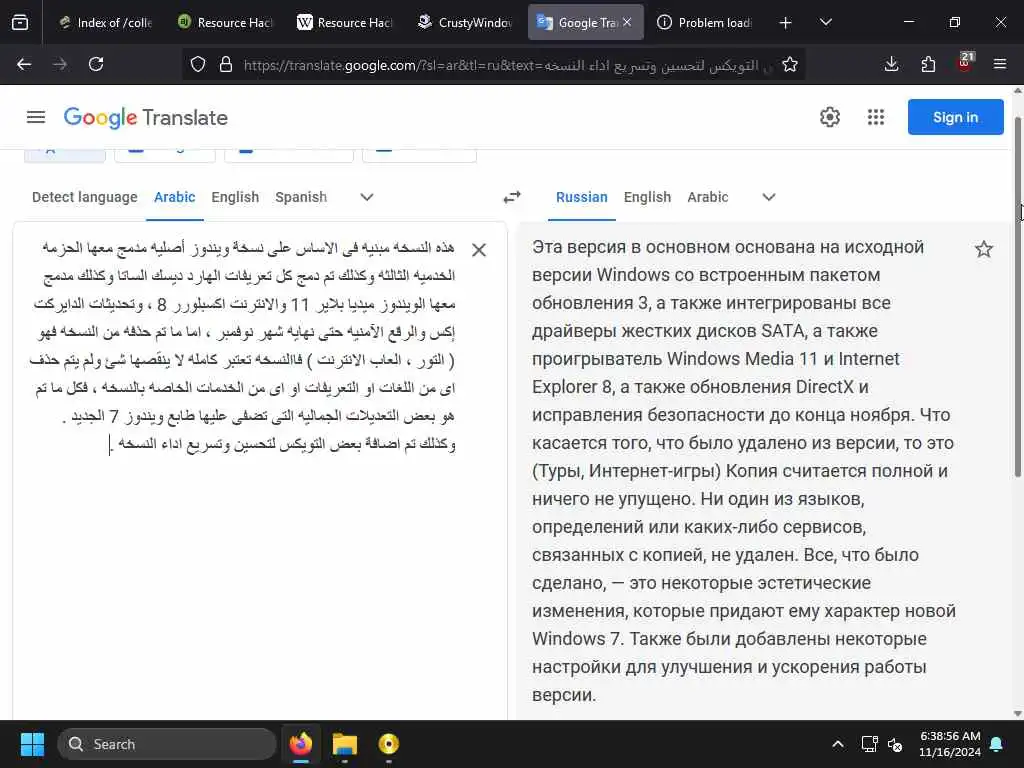Select Detect language as source
Image resolution: width=1024 pixels, height=768 pixels.
(x=85, y=197)
